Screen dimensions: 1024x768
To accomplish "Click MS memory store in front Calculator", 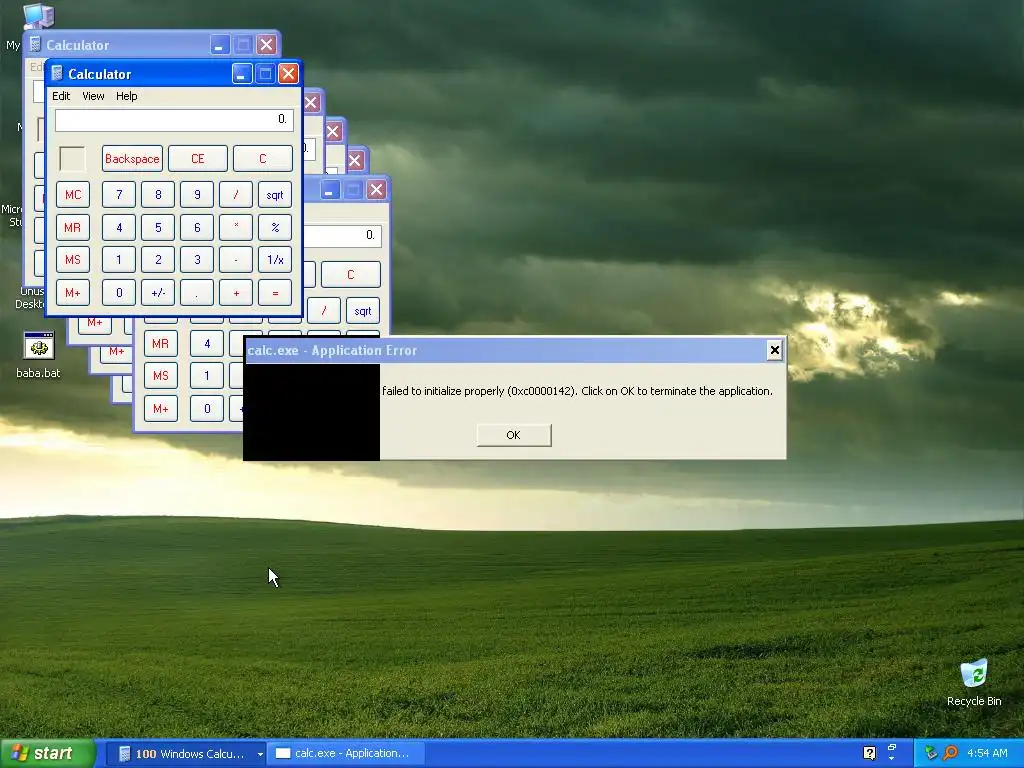I will (72, 260).
